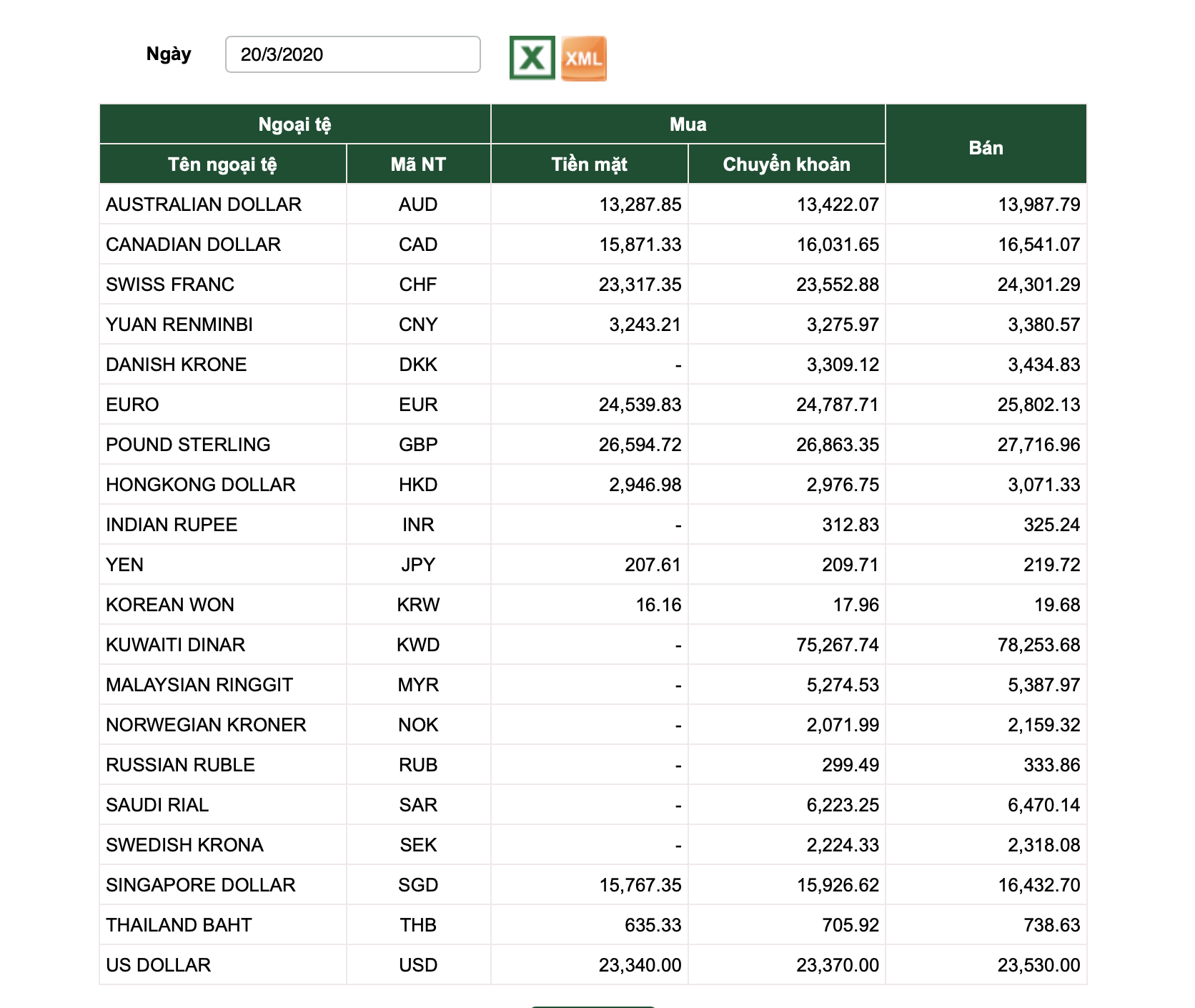
Task: Select SWISS FRANC cash rate 23,317.35
Action: 640,285
